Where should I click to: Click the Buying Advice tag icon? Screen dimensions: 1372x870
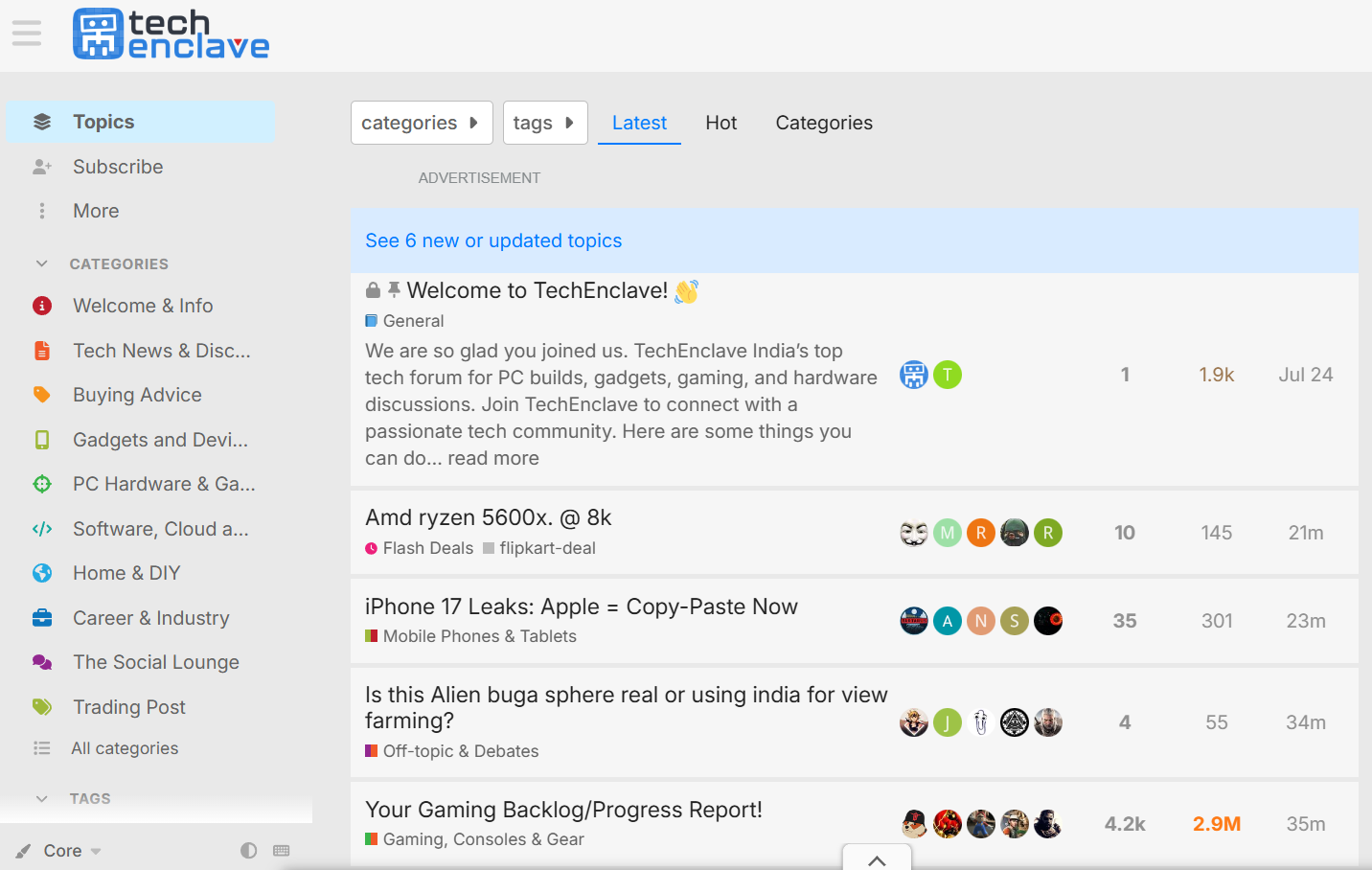42,395
